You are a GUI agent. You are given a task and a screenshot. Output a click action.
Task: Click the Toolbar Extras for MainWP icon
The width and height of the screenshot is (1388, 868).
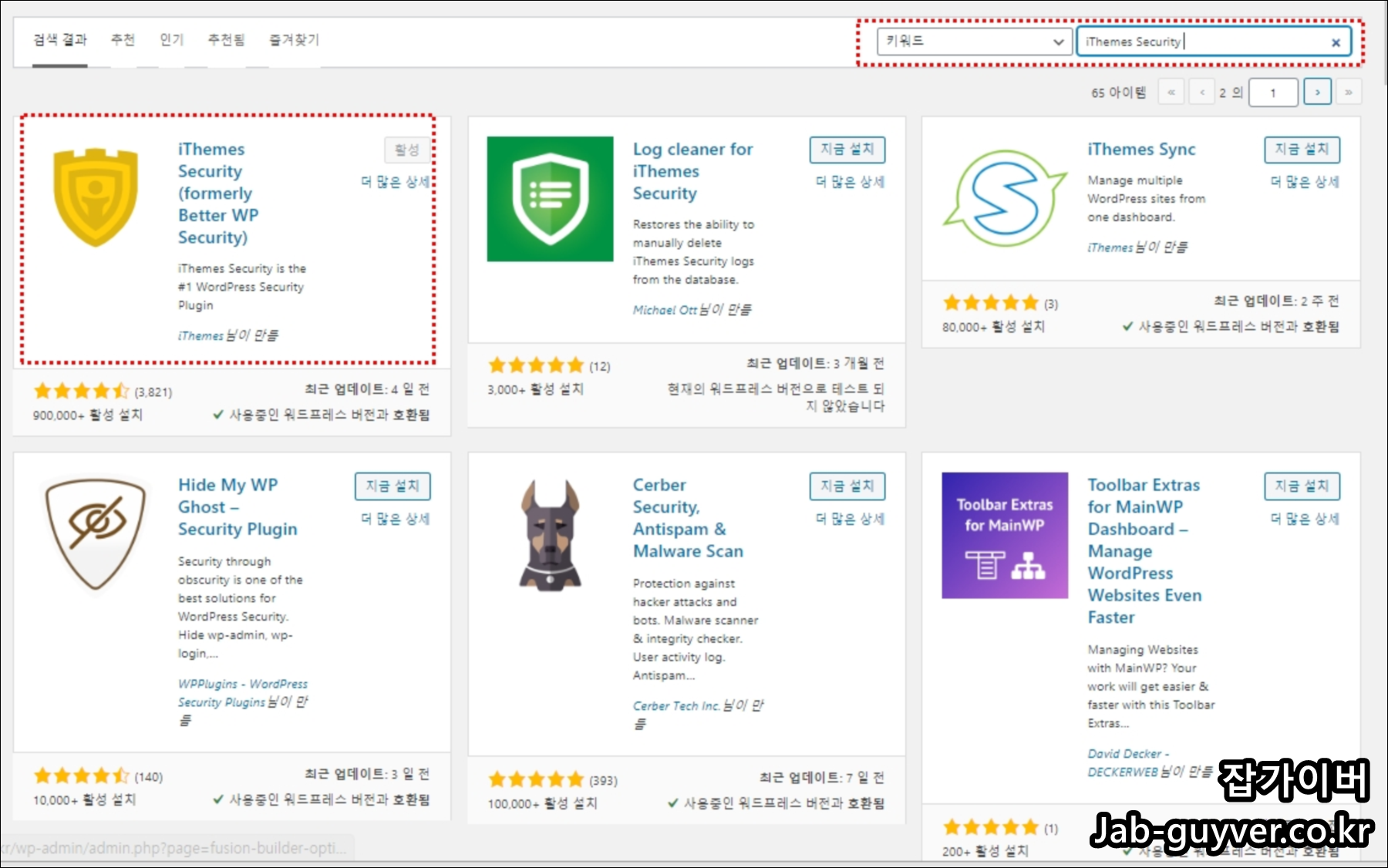pyautogui.click(x=1004, y=533)
